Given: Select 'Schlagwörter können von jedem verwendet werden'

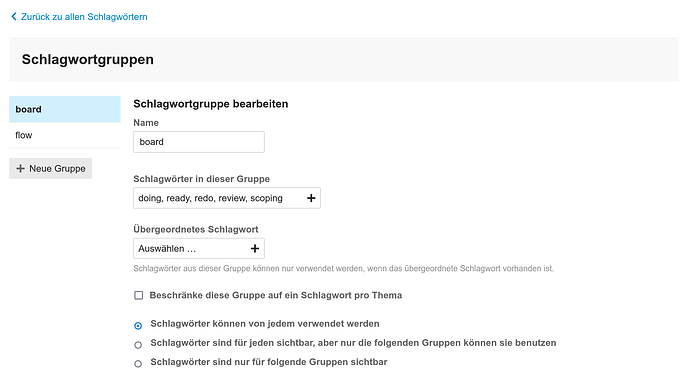Looking at the screenshot, I should (x=138, y=326).
